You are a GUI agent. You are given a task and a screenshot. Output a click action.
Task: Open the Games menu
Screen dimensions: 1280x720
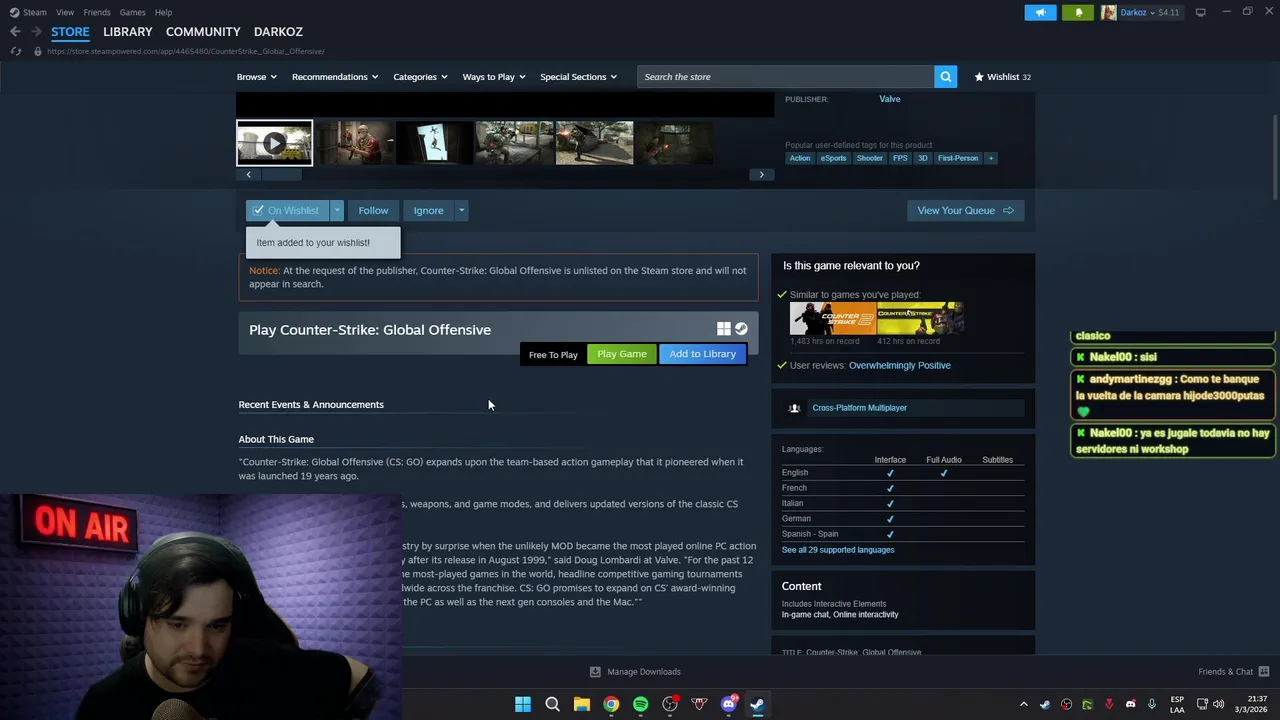pyautogui.click(x=132, y=12)
